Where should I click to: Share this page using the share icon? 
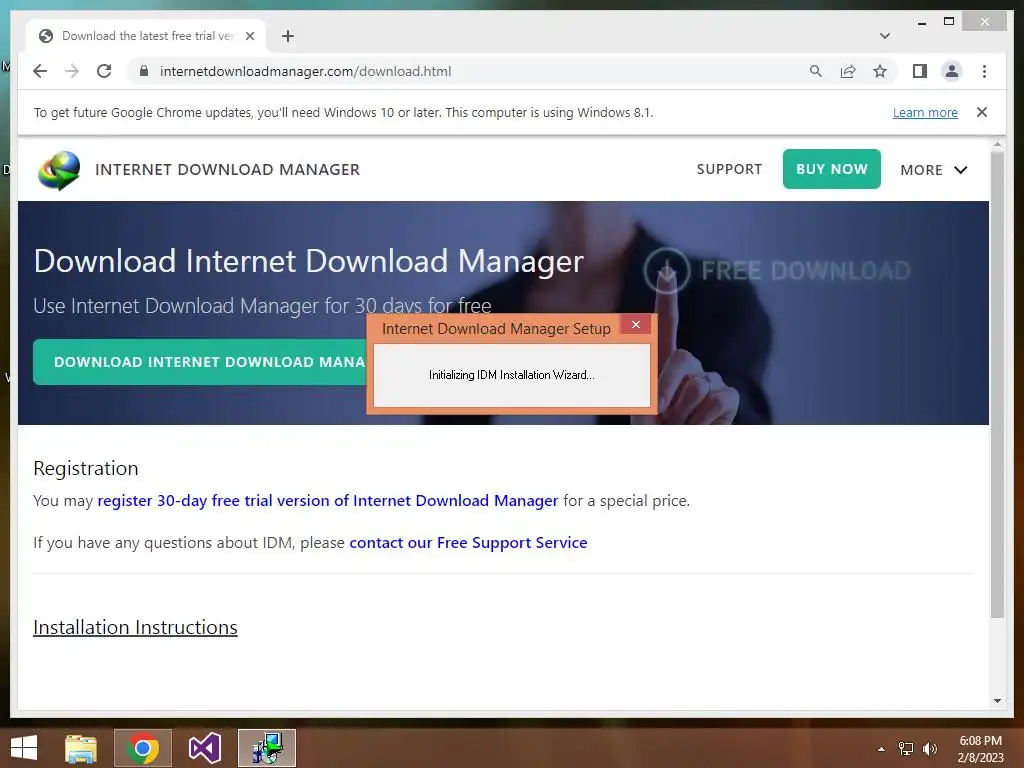(848, 71)
